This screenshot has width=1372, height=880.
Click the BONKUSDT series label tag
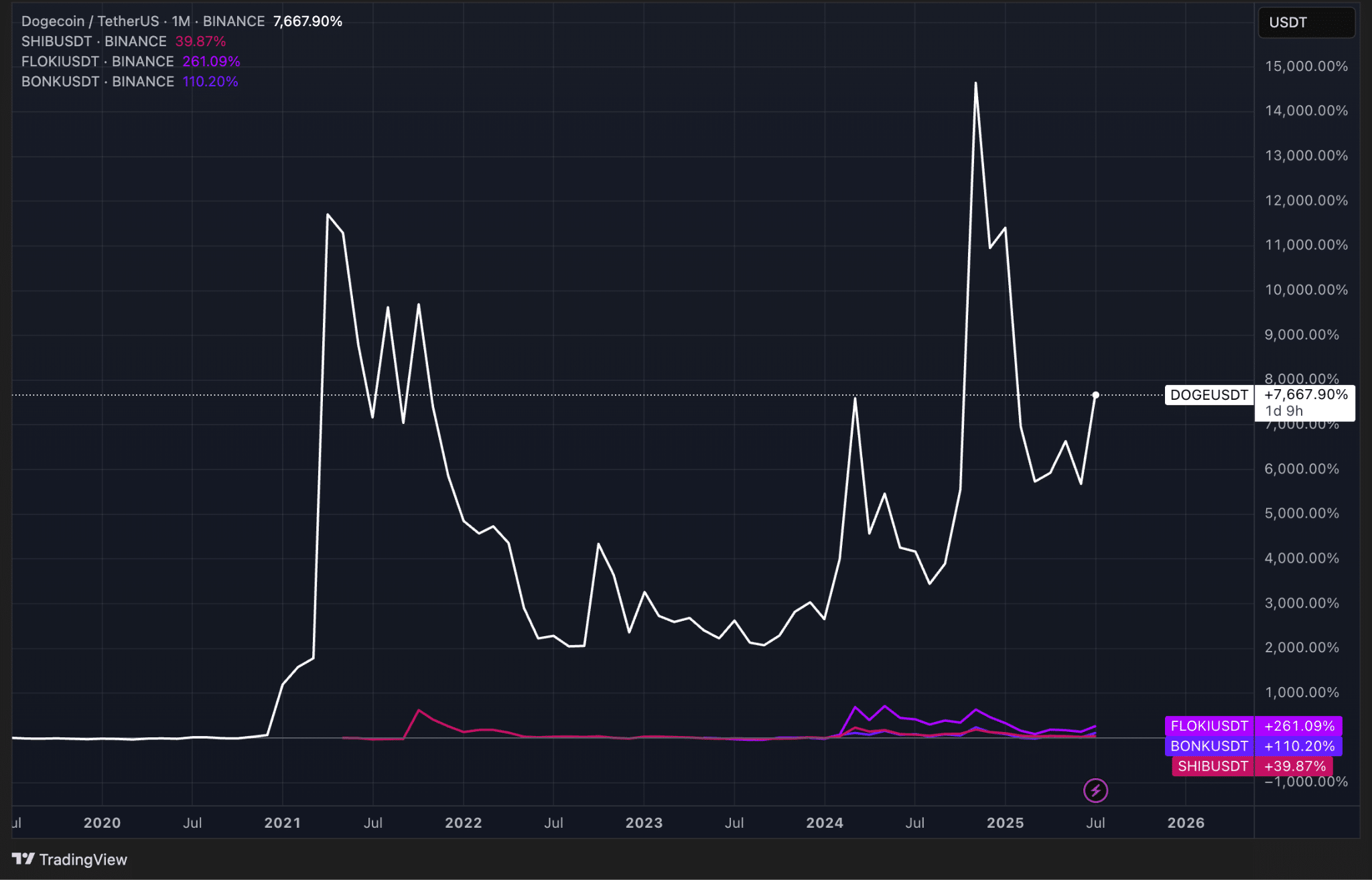pos(1209,746)
